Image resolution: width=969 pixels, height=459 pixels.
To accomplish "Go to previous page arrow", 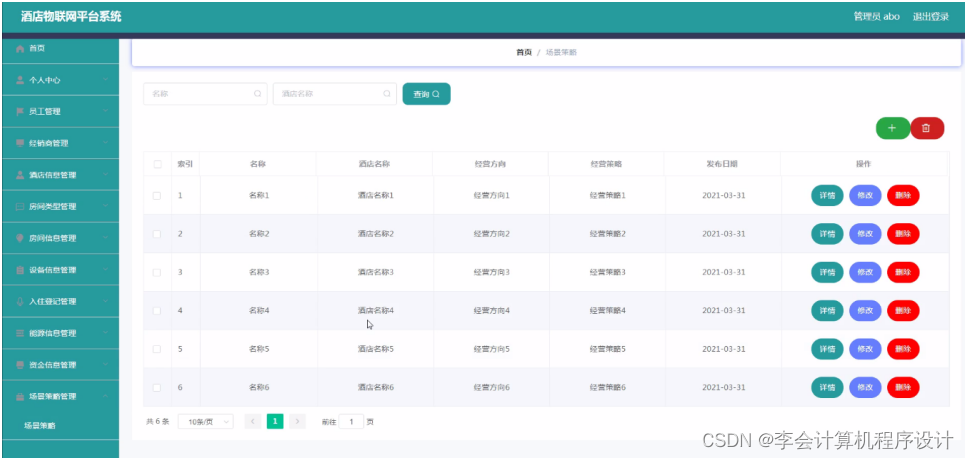I will (x=252, y=421).
